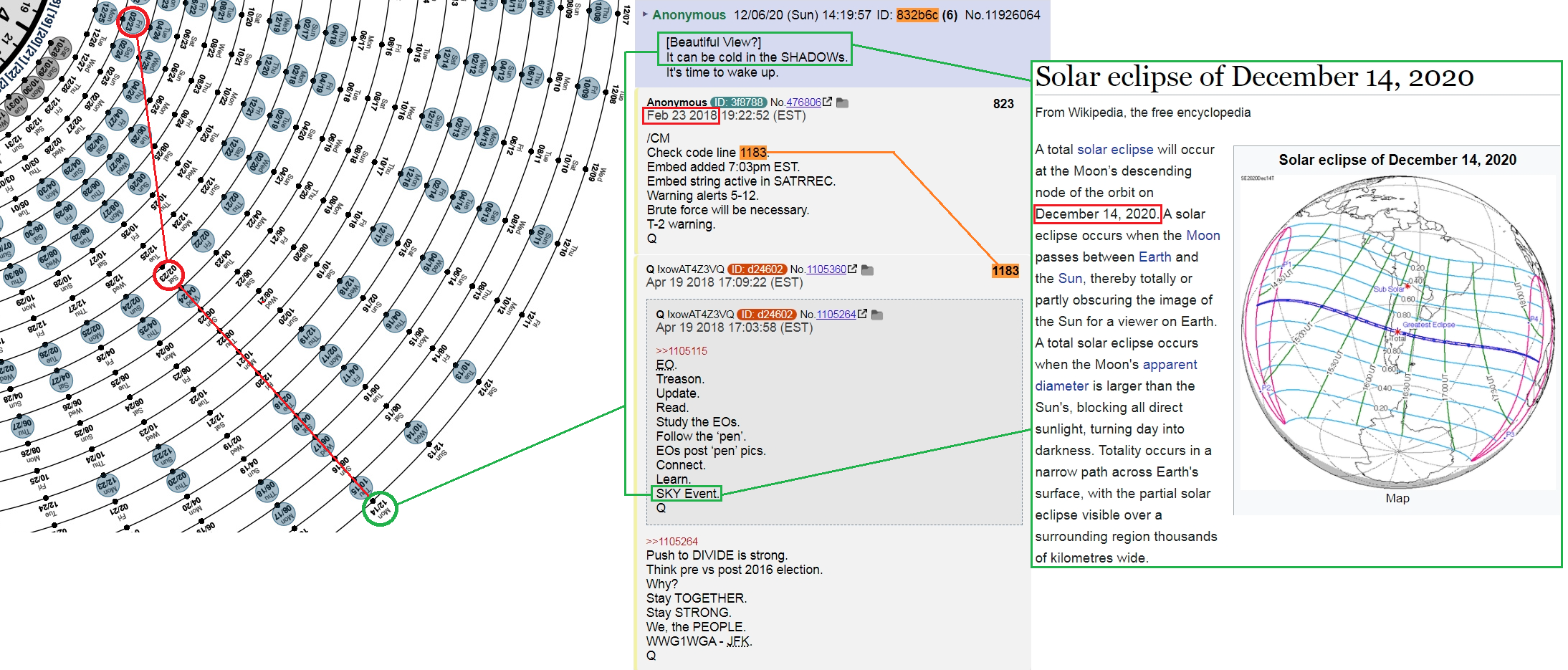Click the line 'Study the EOs.'
The width and height of the screenshot is (1568, 670).
(x=698, y=422)
